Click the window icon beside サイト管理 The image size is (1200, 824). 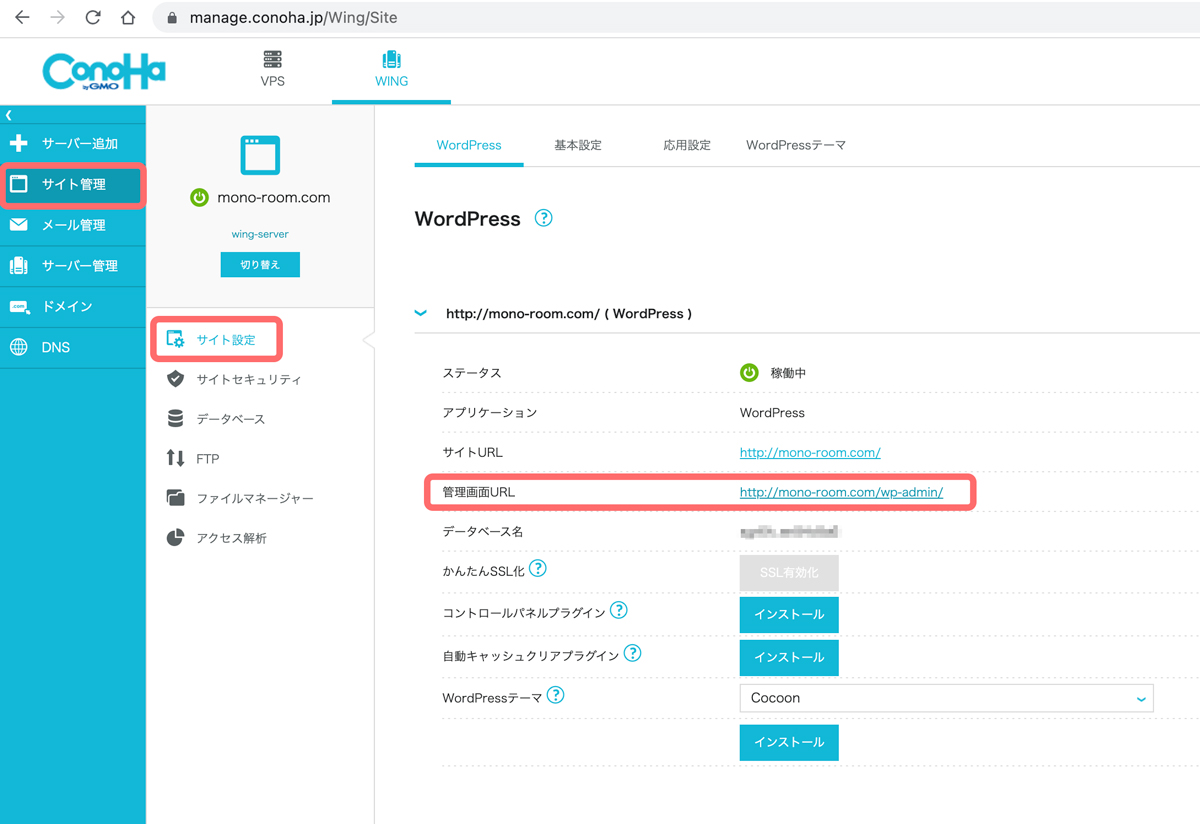pyautogui.click(x=19, y=184)
